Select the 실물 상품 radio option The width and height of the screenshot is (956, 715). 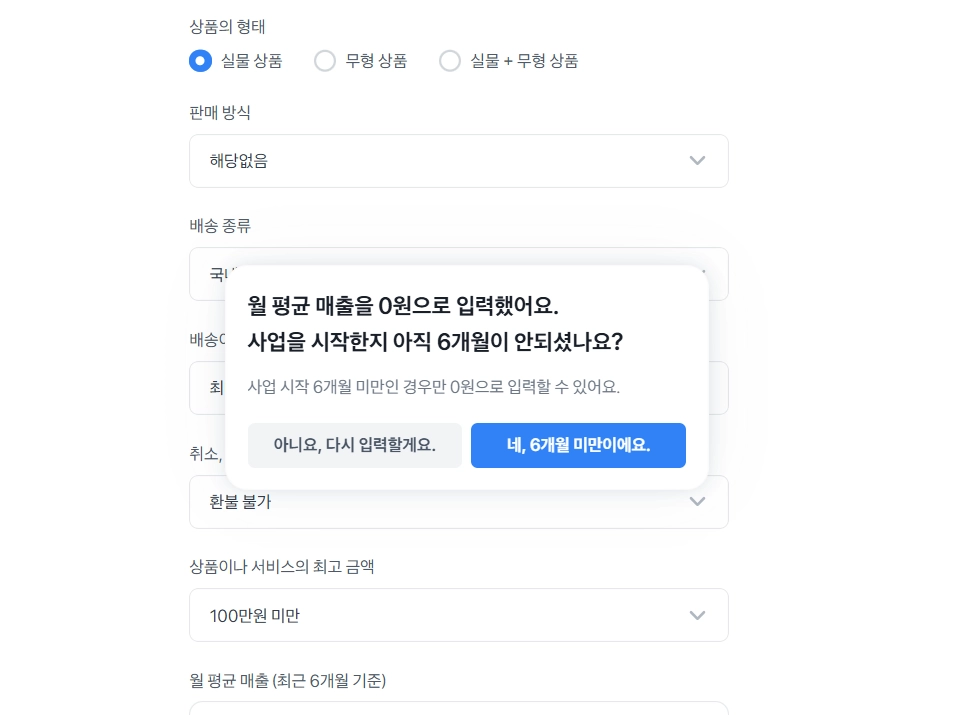201,61
